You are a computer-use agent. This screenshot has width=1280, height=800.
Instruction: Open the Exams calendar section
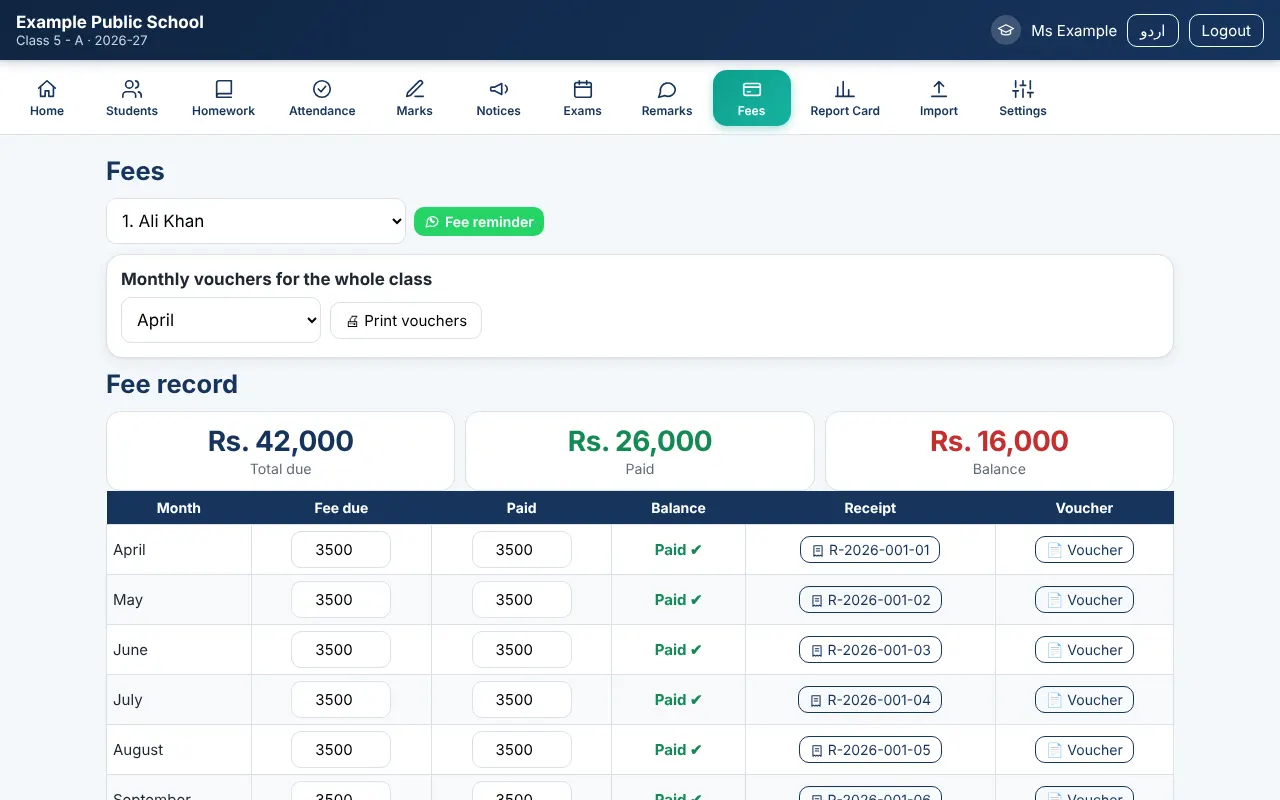[582, 98]
